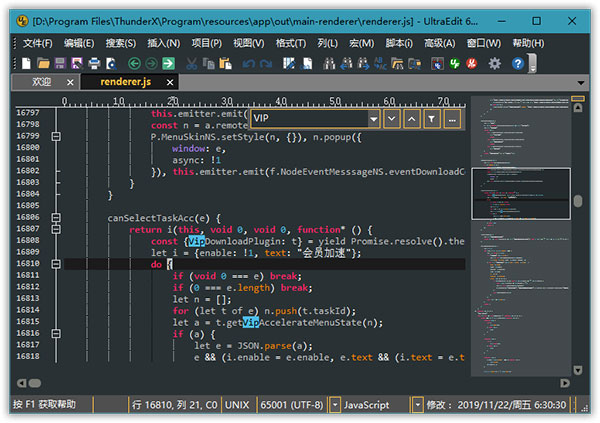600x423 pixels.
Task: Collapse the code fold at line 16799
Action: (x=56, y=136)
